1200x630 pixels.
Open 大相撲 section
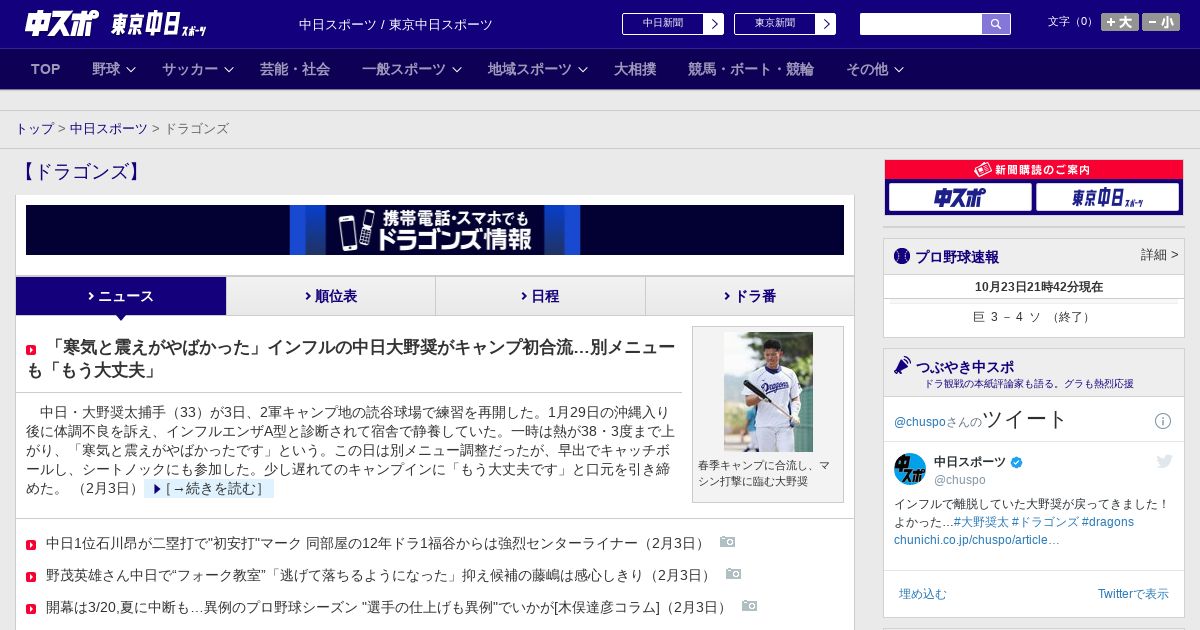[635, 69]
